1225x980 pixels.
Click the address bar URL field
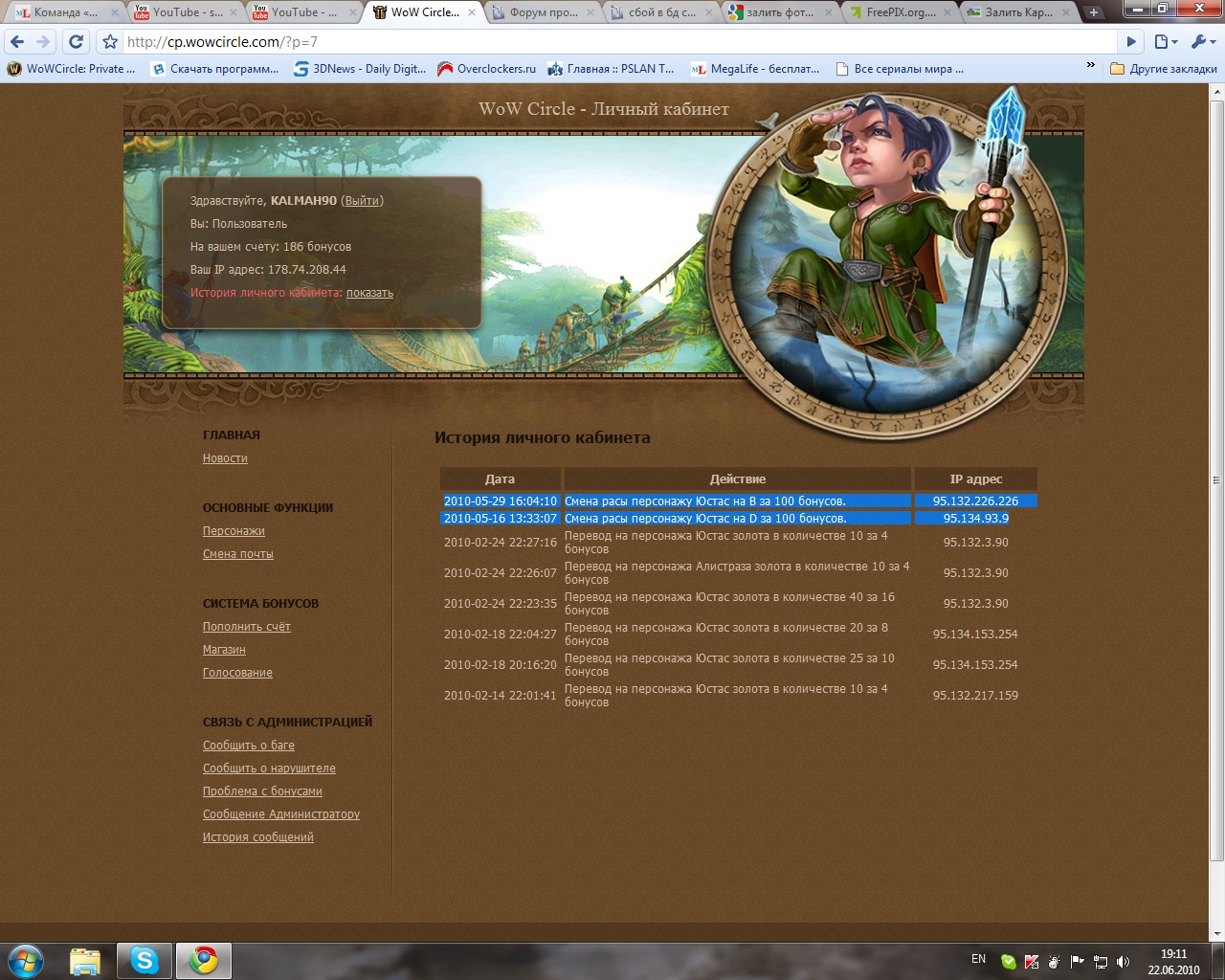(620, 42)
